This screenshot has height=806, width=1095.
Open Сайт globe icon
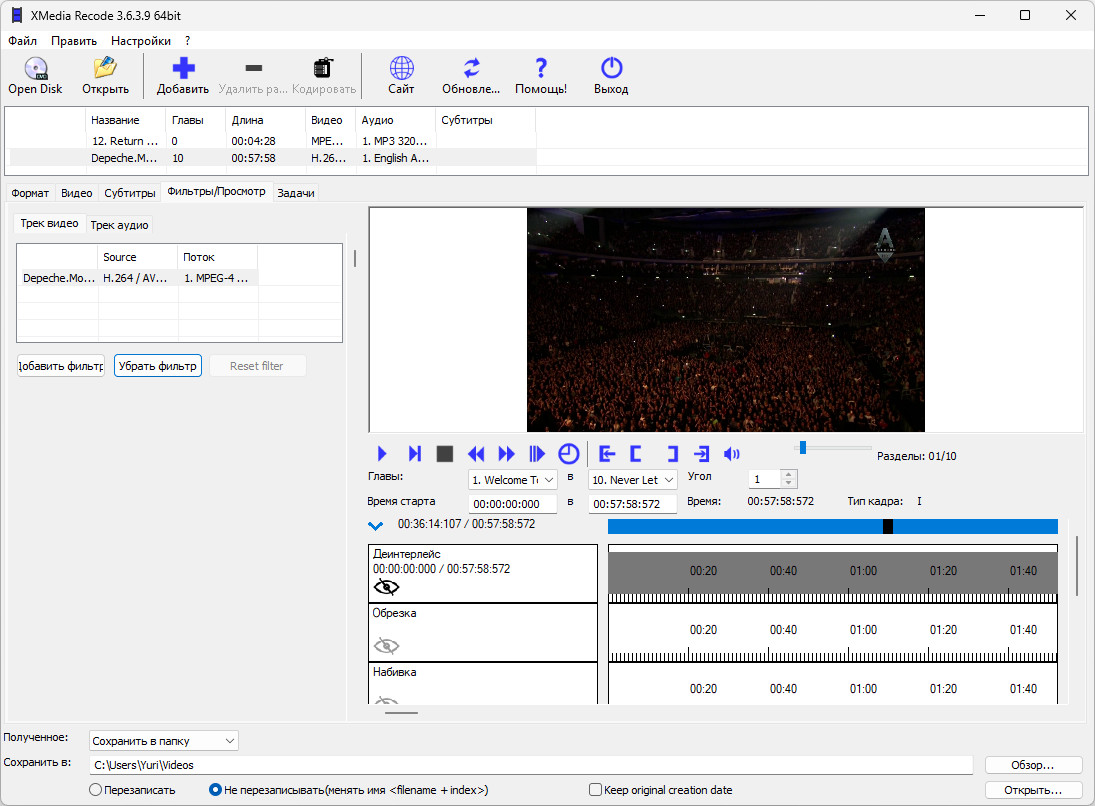pos(402,68)
